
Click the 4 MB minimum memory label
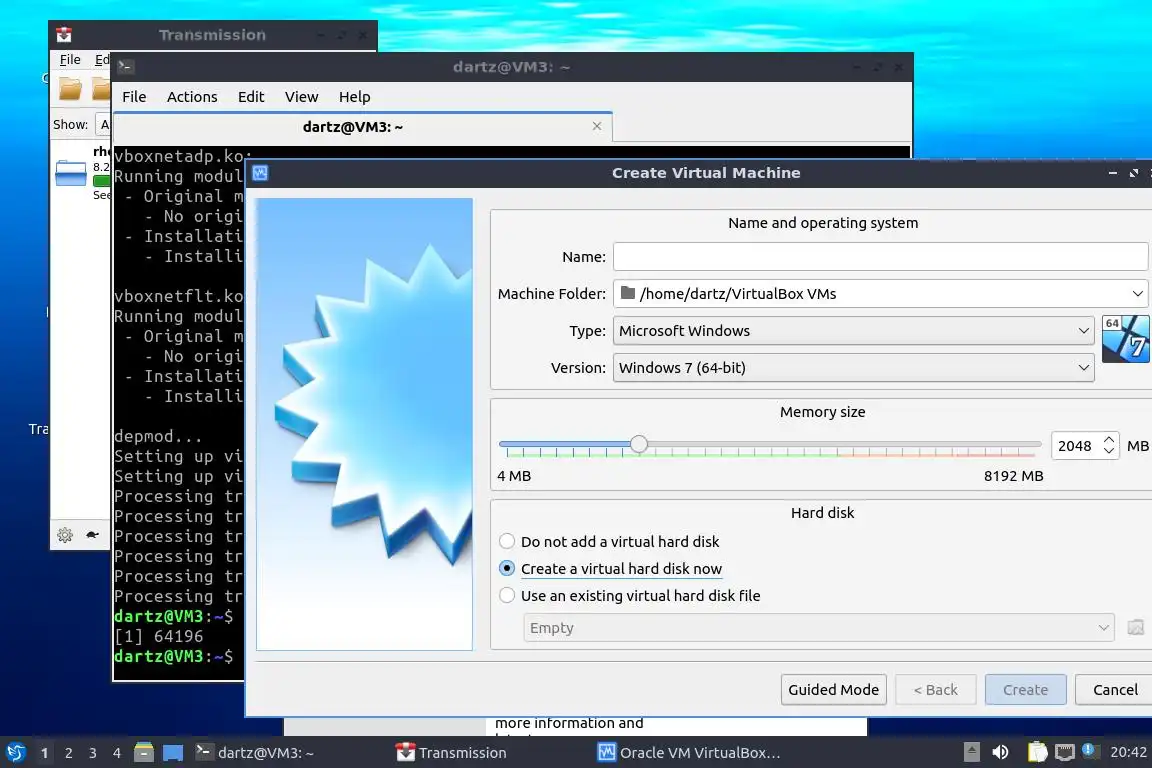click(x=514, y=476)
